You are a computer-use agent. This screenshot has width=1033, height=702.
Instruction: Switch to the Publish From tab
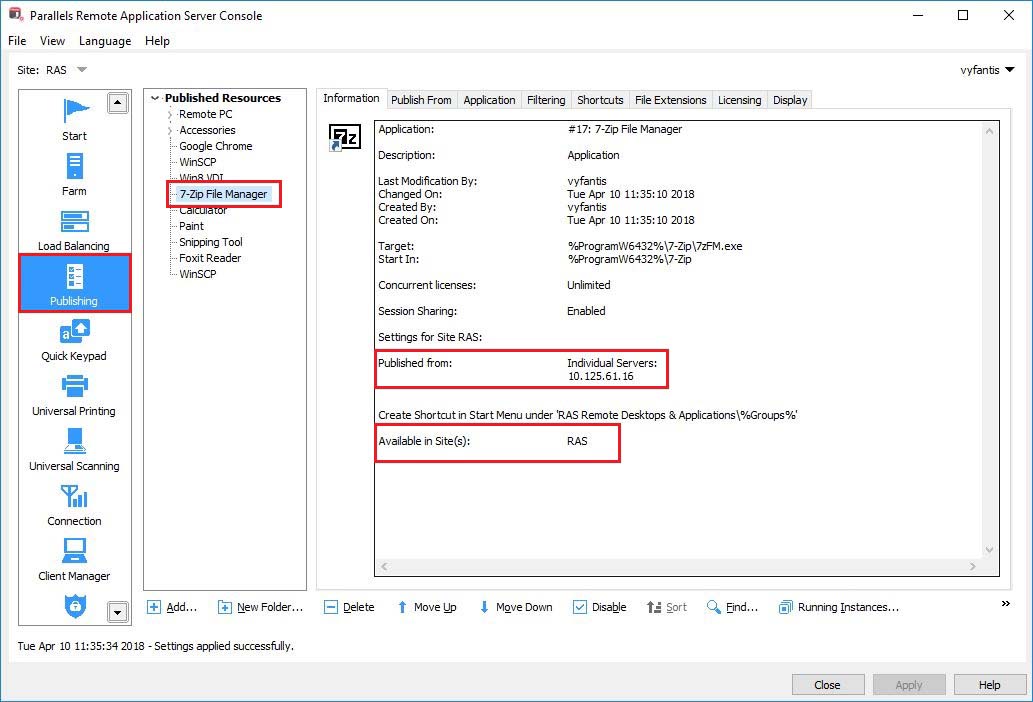click(x=421, y=100)
